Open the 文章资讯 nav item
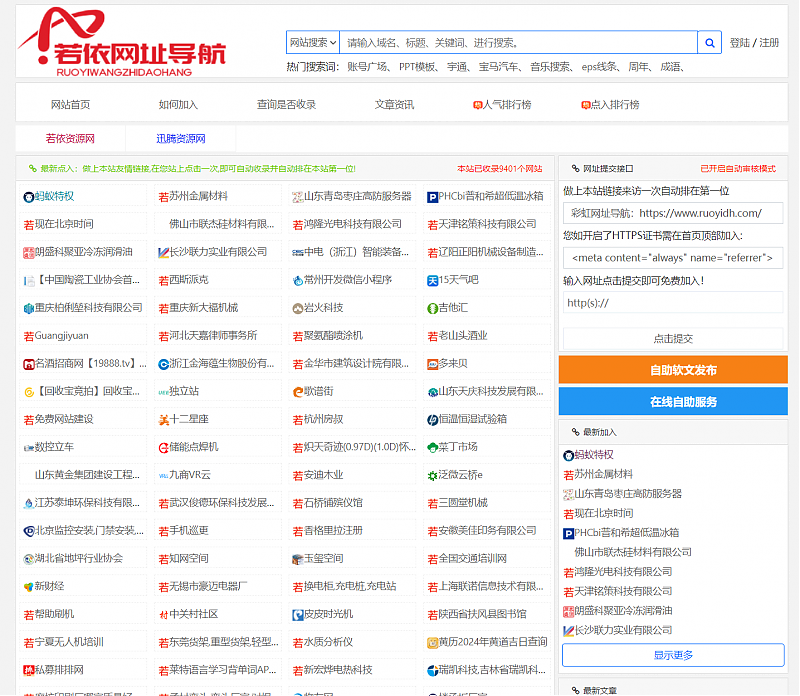This screenshot has width=800, height=696. tap(394, 105)
